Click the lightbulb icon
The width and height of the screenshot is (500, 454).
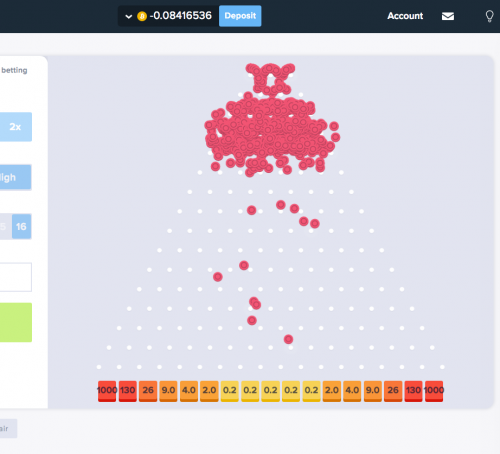tap(489, 16)
